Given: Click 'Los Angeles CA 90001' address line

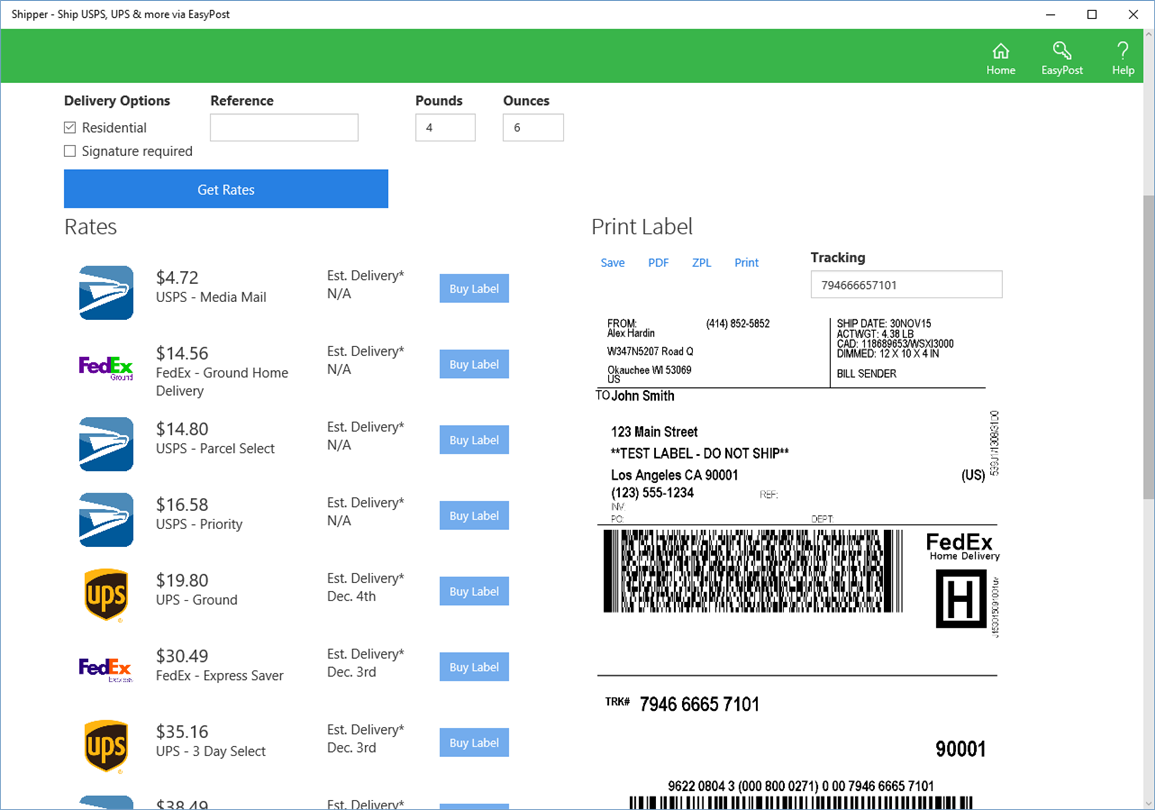Looking at the screenshot, I should click(675, 475).
